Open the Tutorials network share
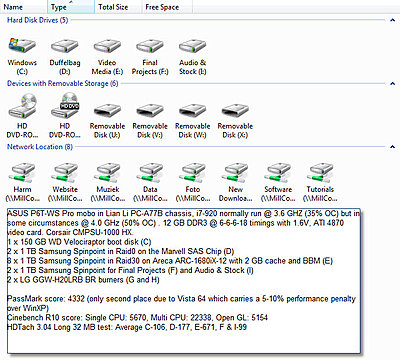 click(x=321, y=182)
